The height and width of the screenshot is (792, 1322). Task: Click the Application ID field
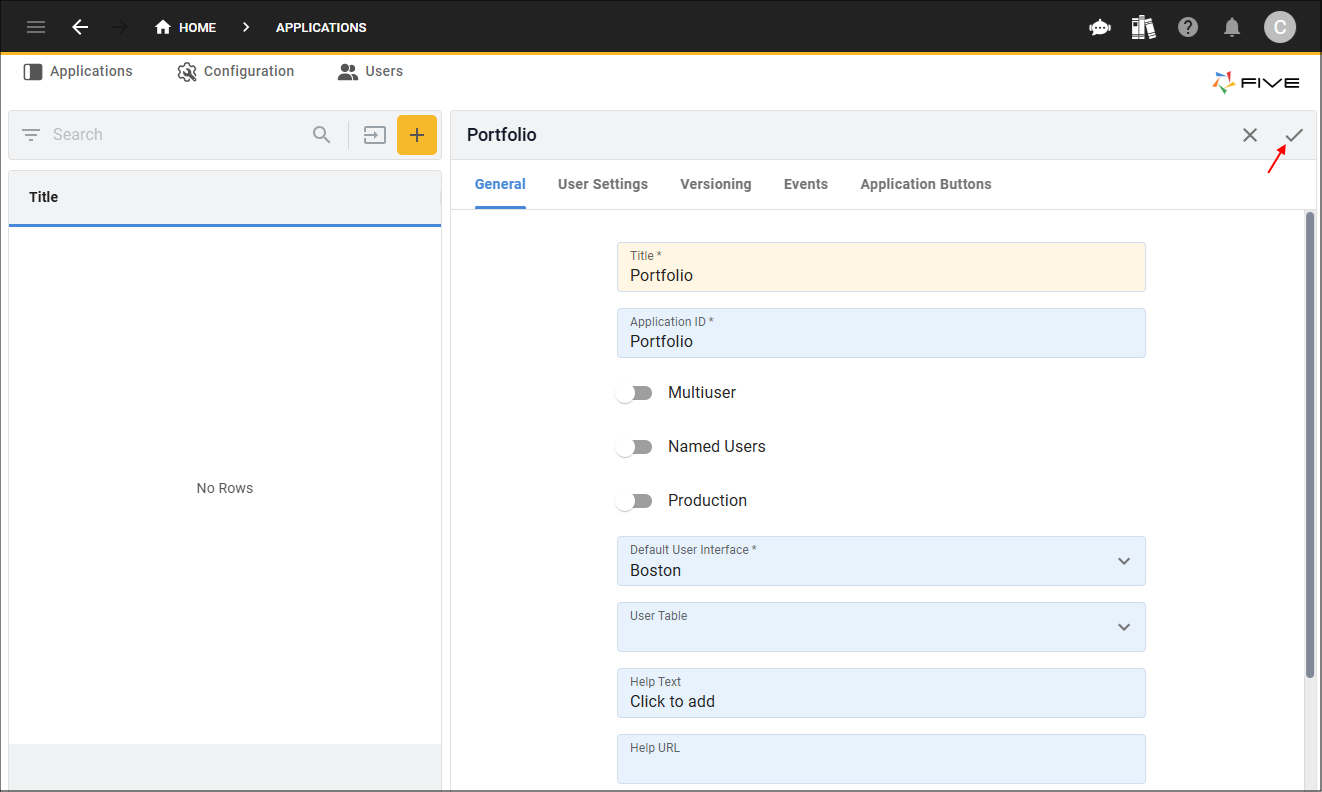[881, 333]
